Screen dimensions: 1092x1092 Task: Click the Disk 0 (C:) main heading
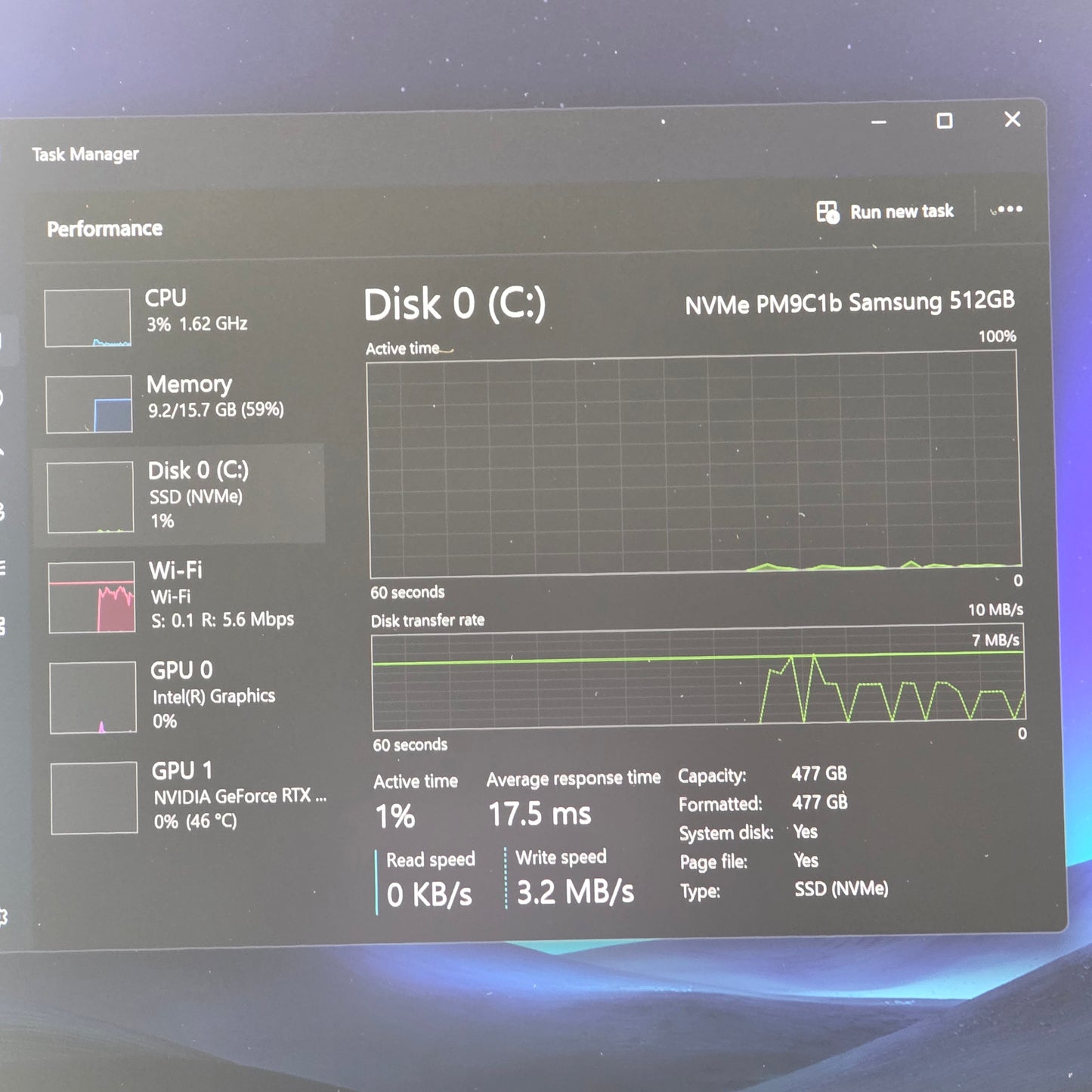click(454, 305)
